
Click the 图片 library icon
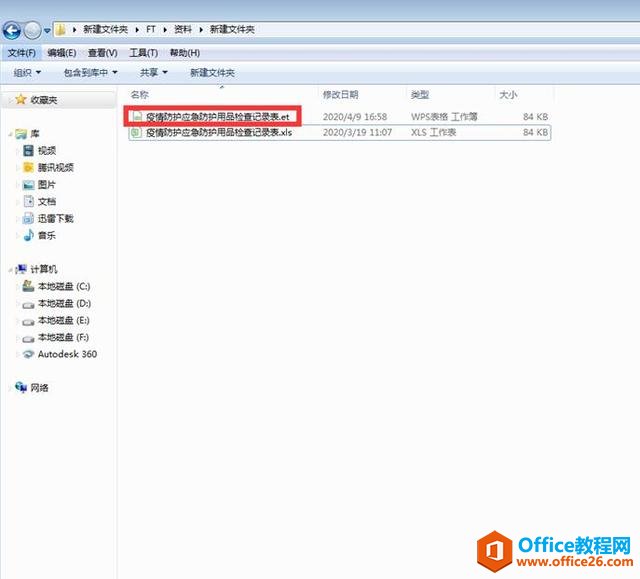(28, 184)
